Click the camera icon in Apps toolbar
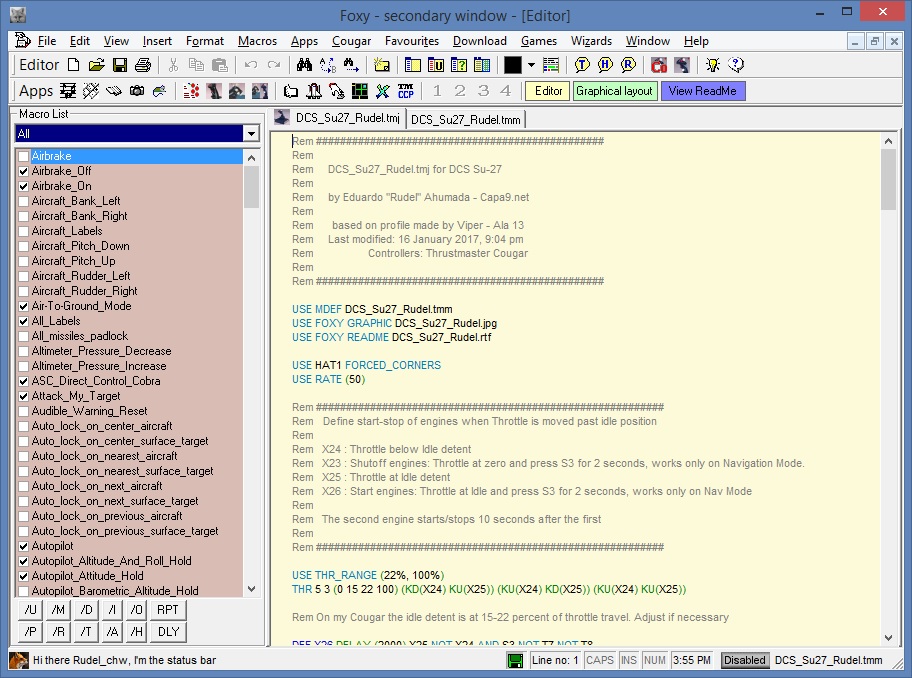Image resolution: width=912 pixels, height=678 pixels. (x=136, y=91)
